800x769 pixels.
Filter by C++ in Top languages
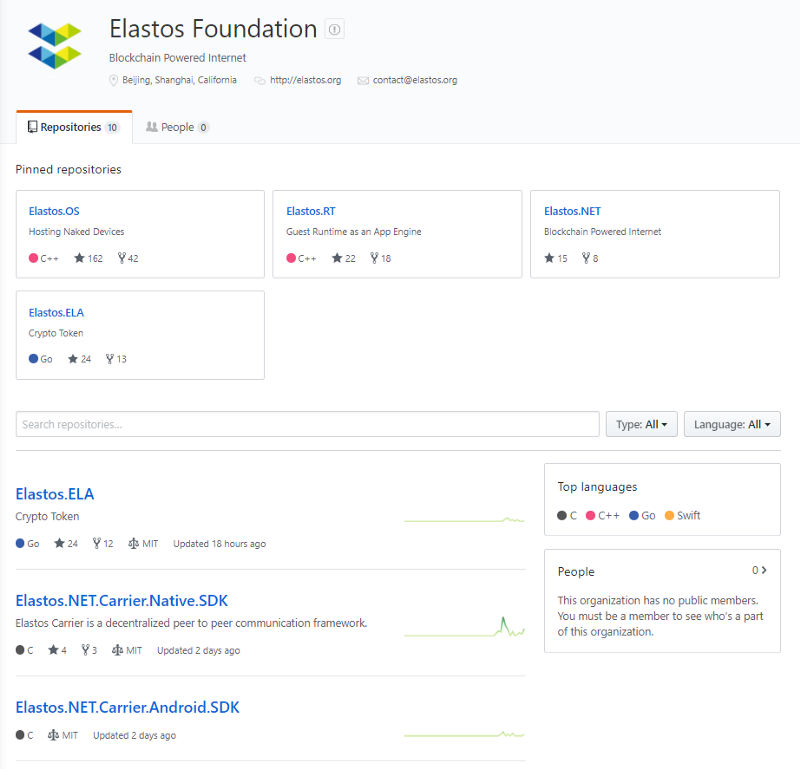[x=603, y=515]
